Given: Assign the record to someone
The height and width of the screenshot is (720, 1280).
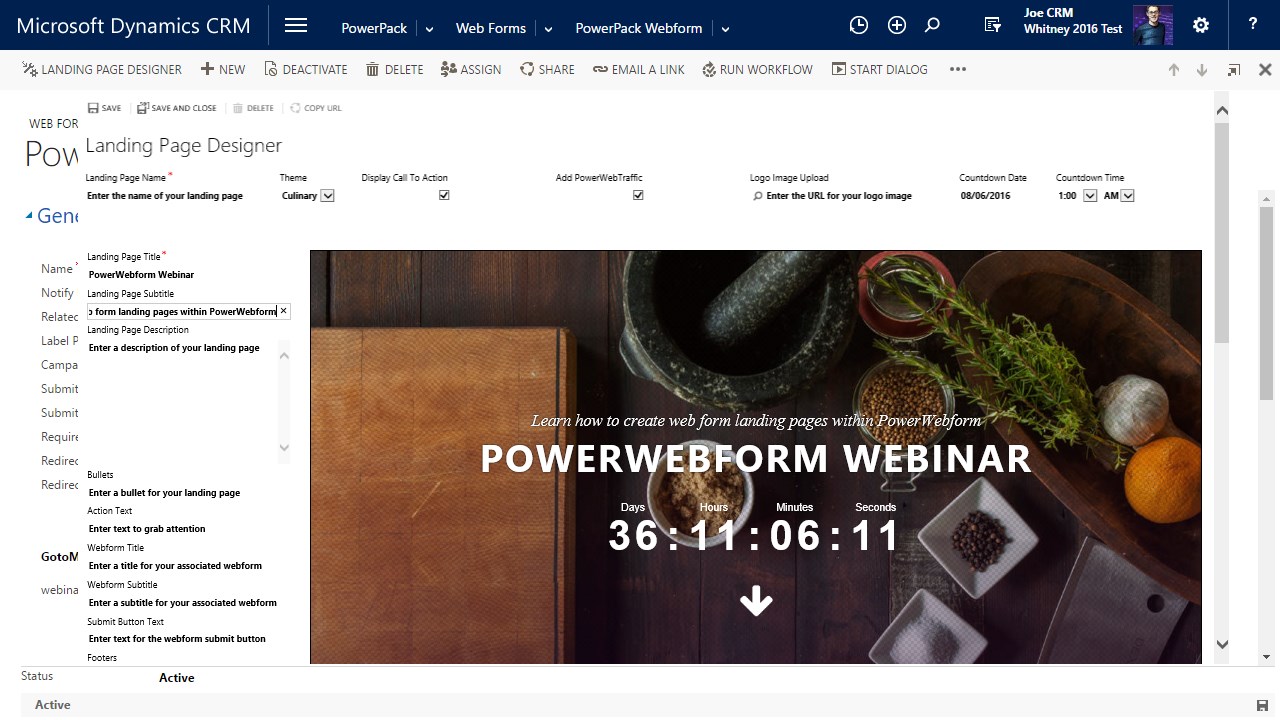Looking at the screenshot, I should [471, 69].
